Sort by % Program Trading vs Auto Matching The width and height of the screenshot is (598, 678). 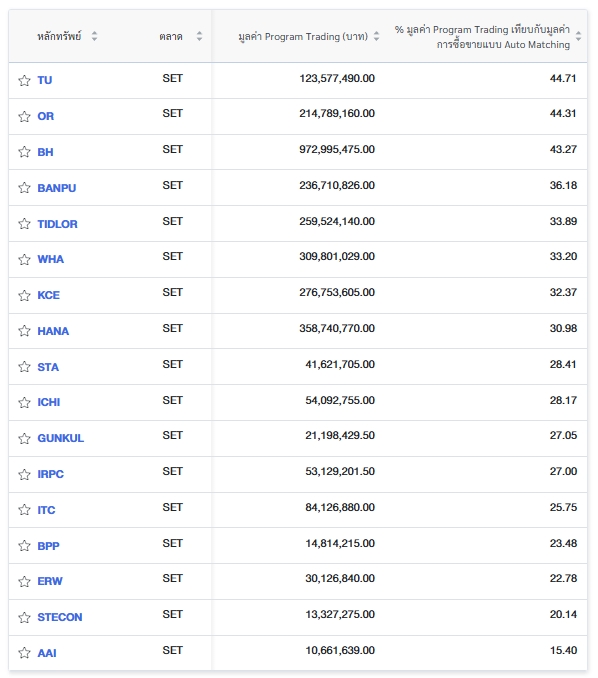pos(578,37)
